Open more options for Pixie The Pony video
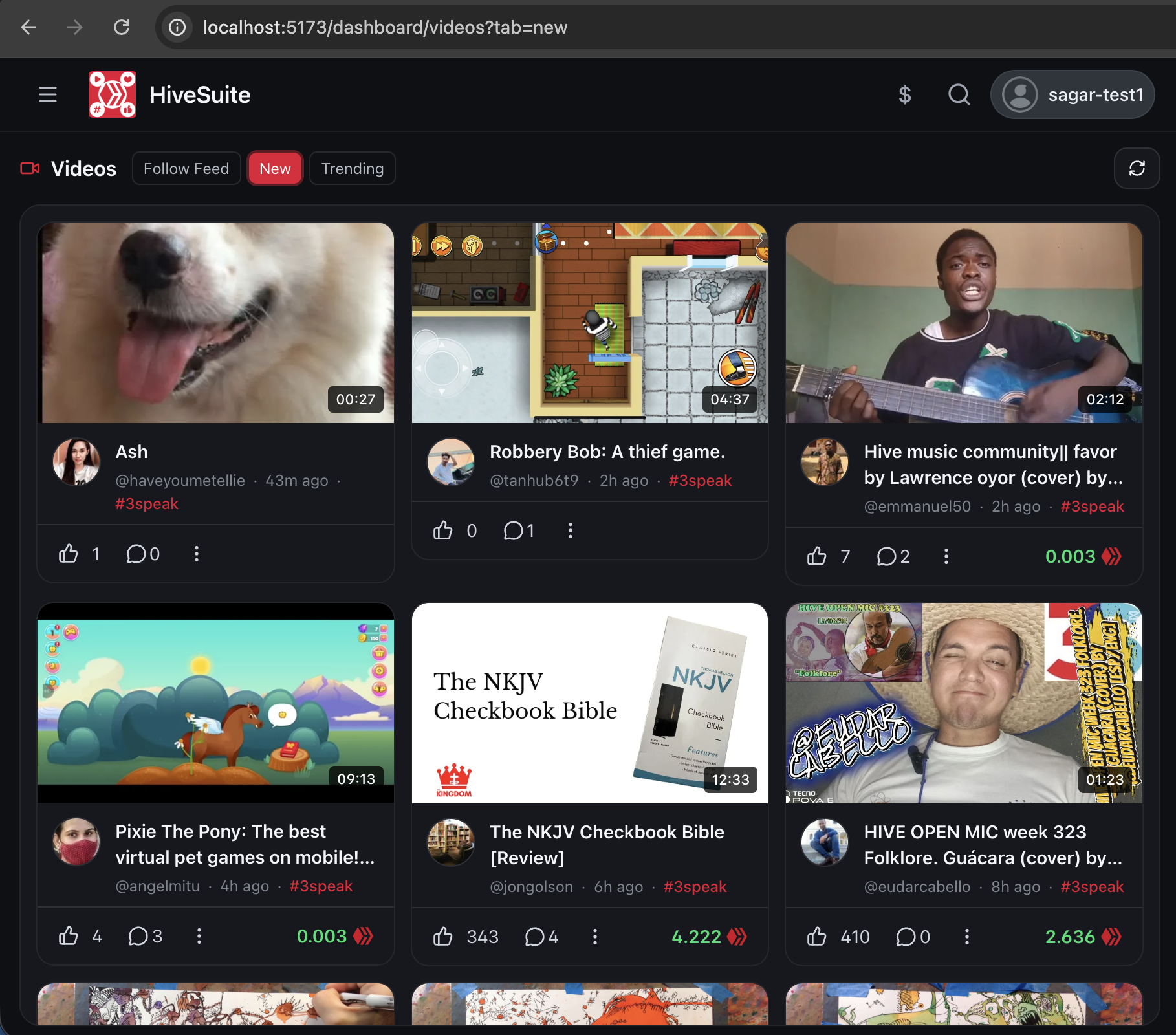 point(199,936)
